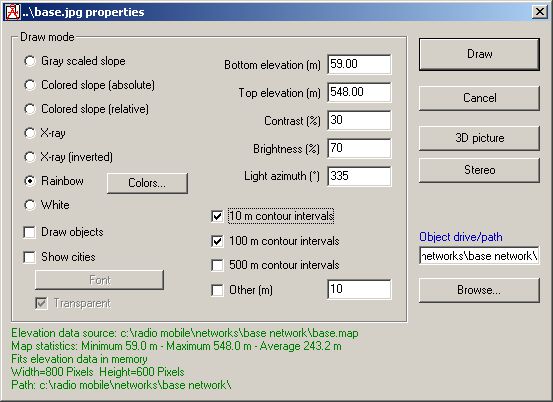Image resolution: width=553 pixels, height=402 pixels.
Task: Check the Other (m) contour option
Action: (217, 290)
